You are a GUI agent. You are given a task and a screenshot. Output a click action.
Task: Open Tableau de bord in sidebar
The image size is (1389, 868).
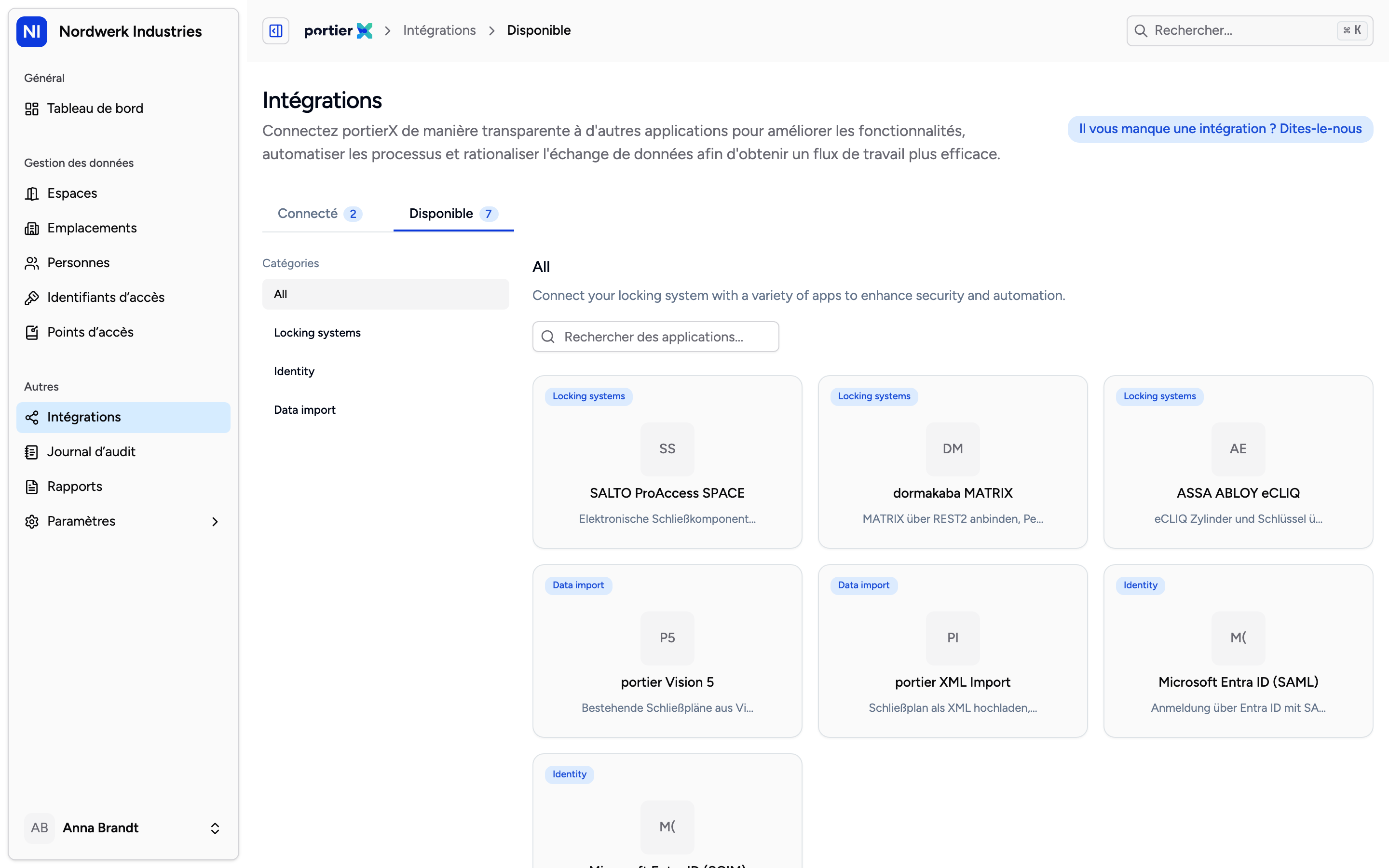(123, 108)
